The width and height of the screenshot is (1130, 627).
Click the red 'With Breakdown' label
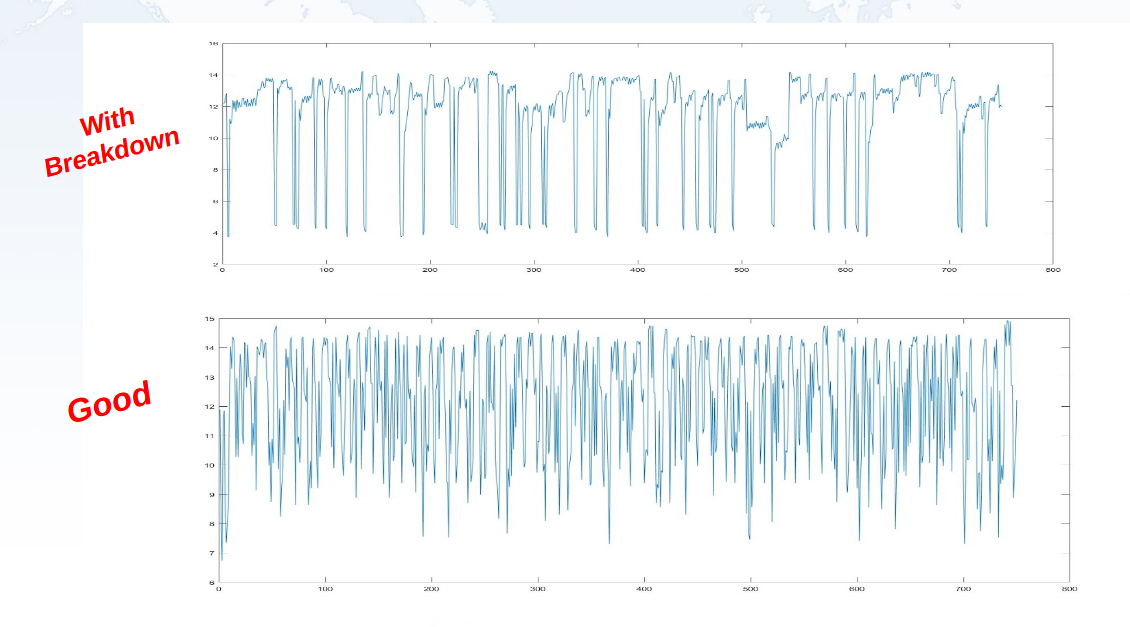point(111,143)
